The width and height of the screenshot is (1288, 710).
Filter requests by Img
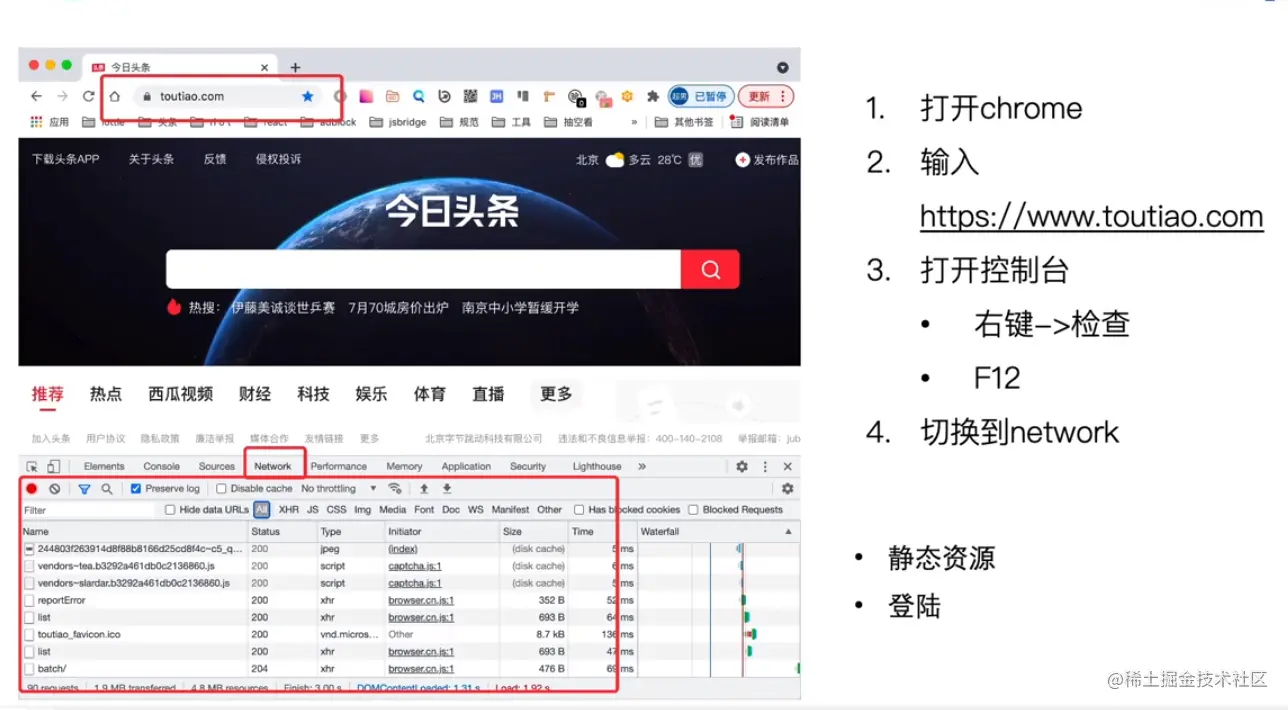(x=362, y=510)
